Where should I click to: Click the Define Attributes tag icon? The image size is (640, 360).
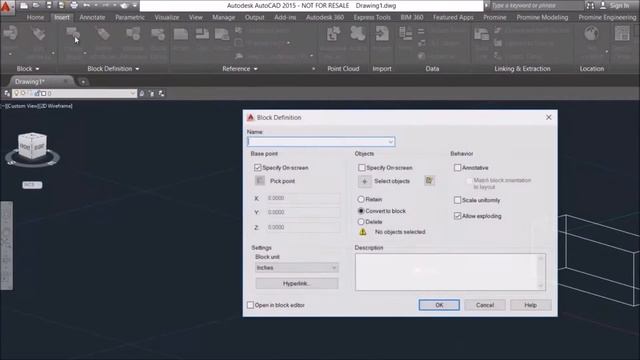(x=103, y=34)
